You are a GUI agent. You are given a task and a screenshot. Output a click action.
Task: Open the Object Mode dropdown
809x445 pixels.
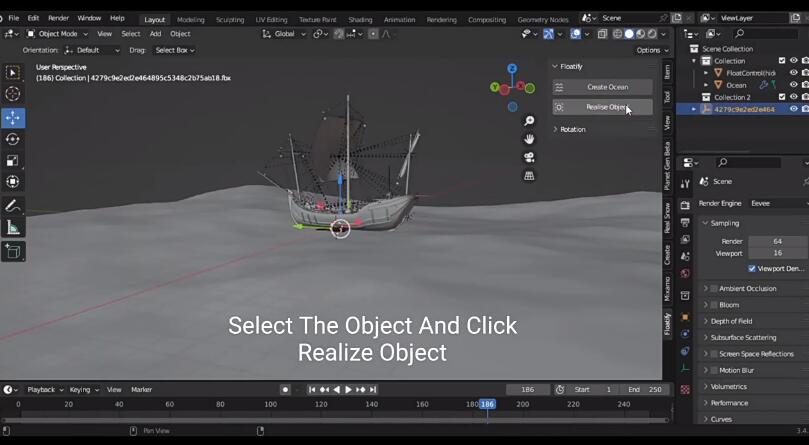[57, 34]
